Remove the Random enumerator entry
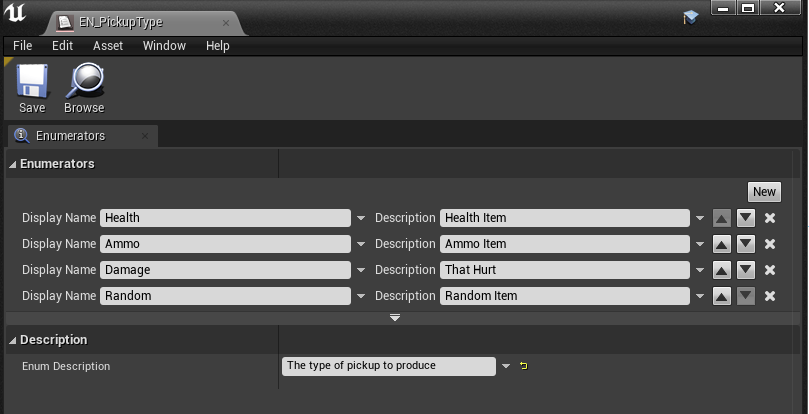Screen dimensions: 809x414 coord(770,296)
